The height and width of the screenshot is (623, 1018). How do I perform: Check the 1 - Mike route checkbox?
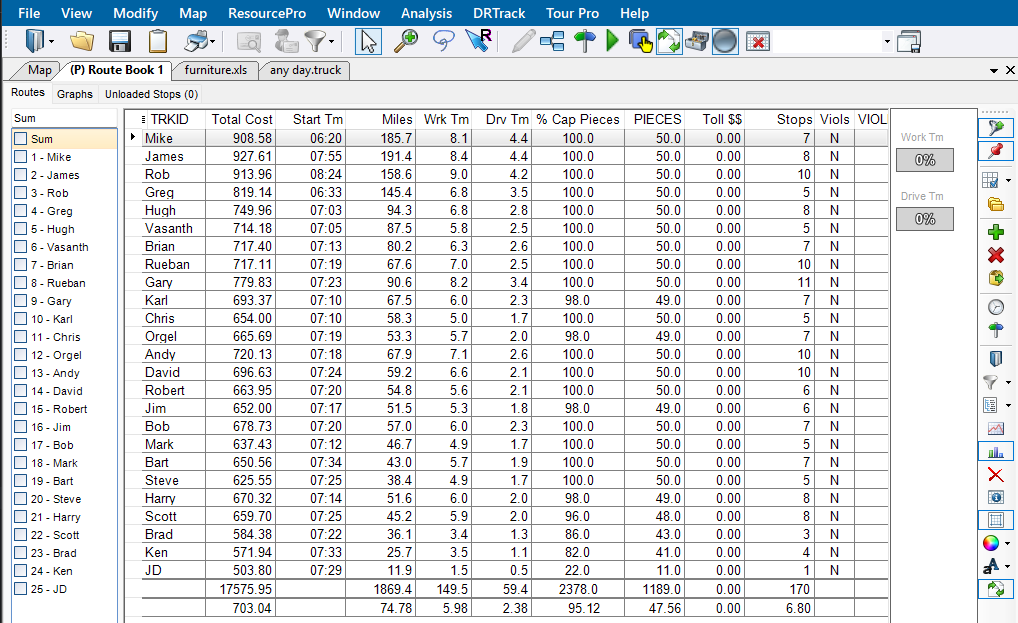click(x=20, y=157)
